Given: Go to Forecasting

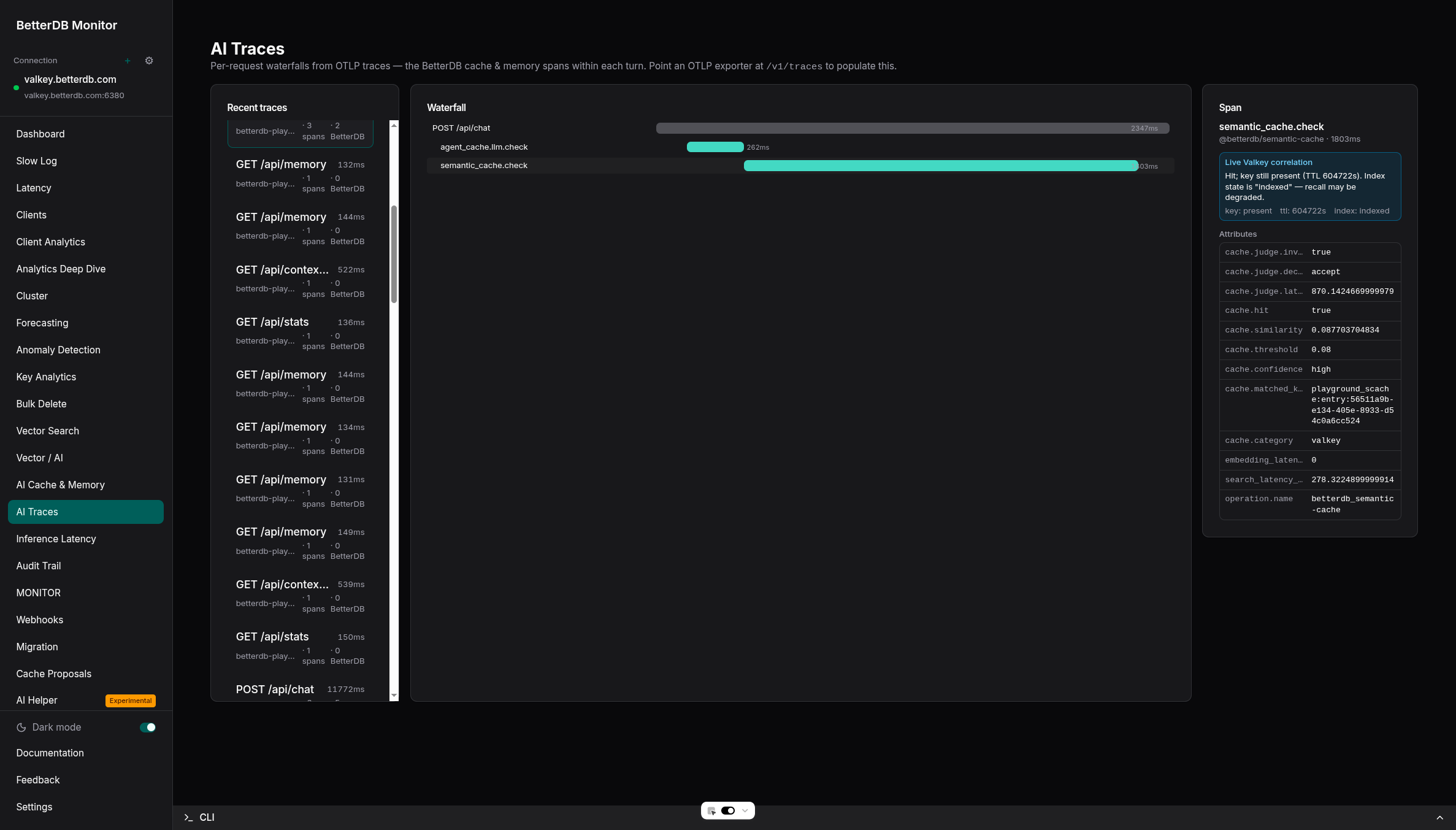Looking at the screenshot, I should 86,323.
